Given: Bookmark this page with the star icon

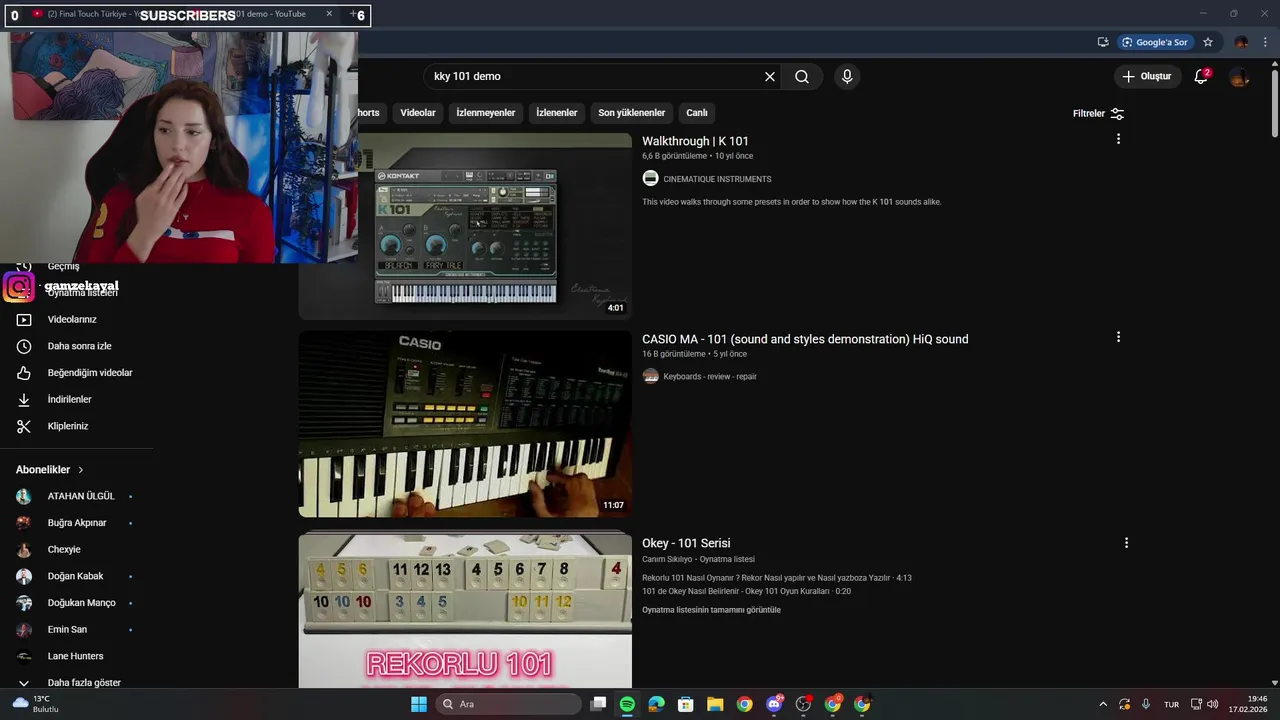Looking at the screenshot, I should 1208,42.
